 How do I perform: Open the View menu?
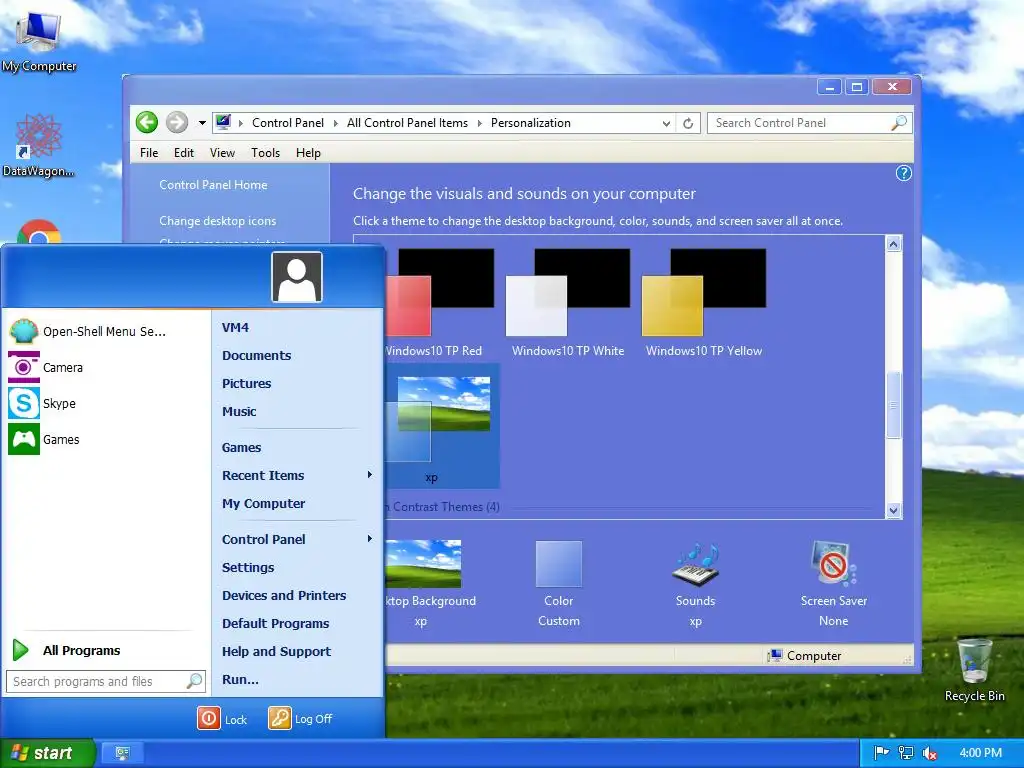click(x=222, y=153)
